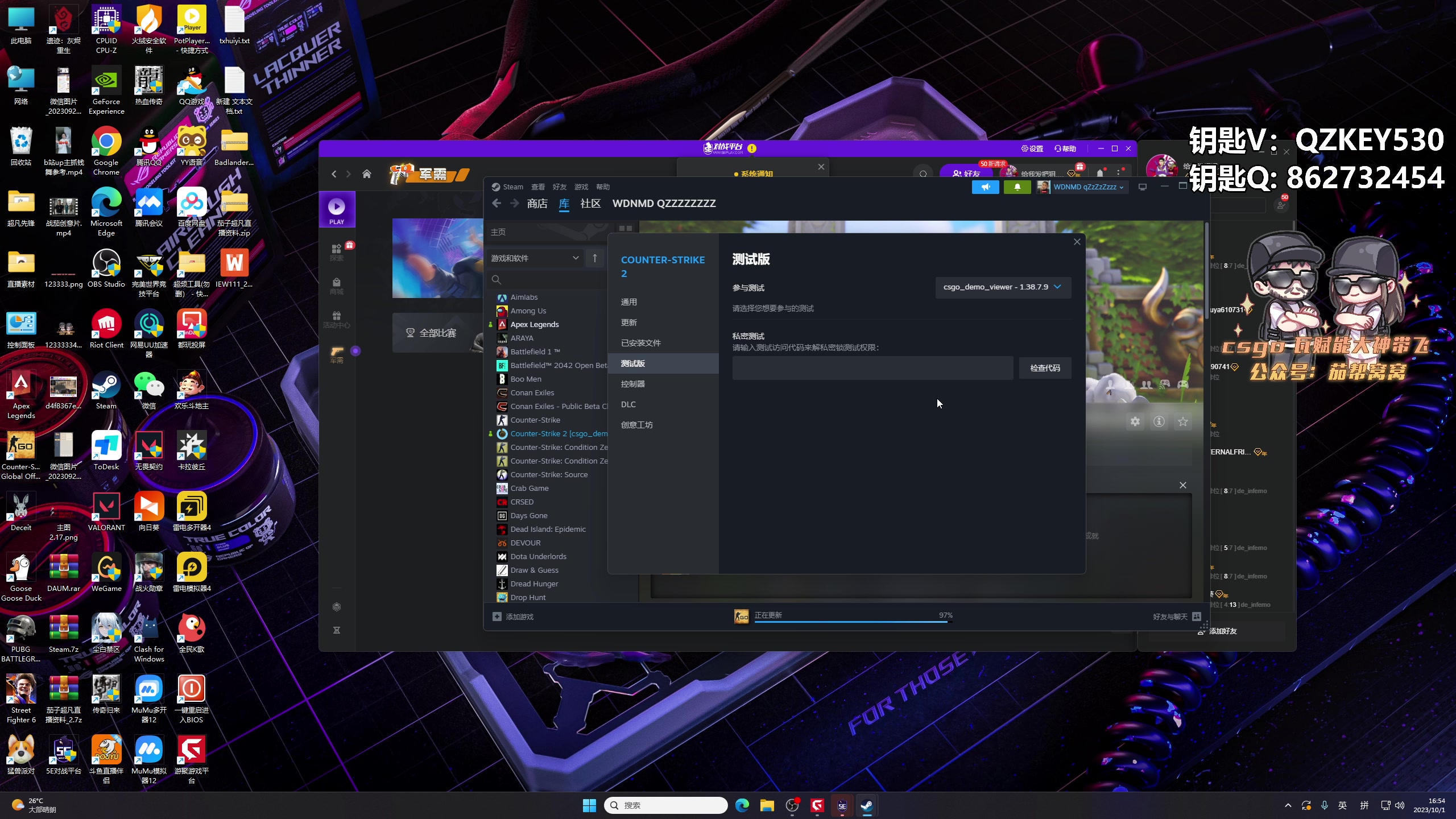1456x819 pixels.
Task: Select Dota Underlords in the library list
Action: click(x=538, y=557)
